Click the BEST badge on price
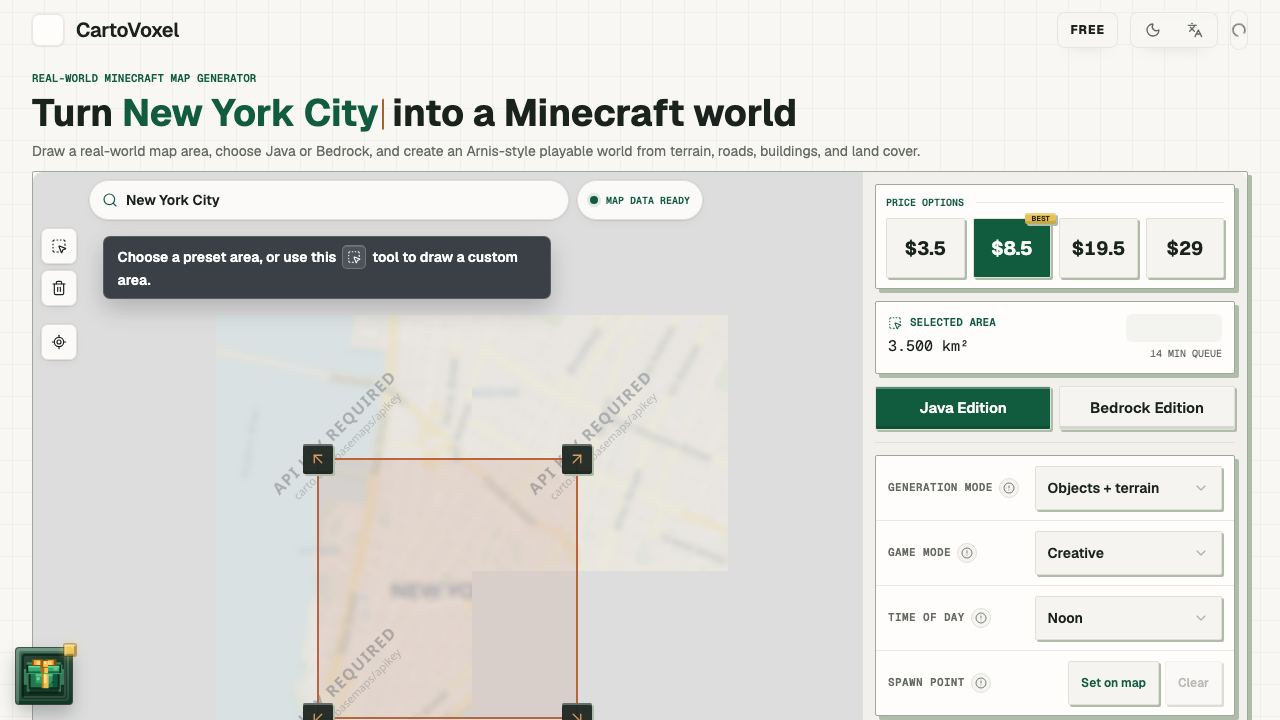Image resolution: width=1280 pixels, height=720 pixels. 1041,219
